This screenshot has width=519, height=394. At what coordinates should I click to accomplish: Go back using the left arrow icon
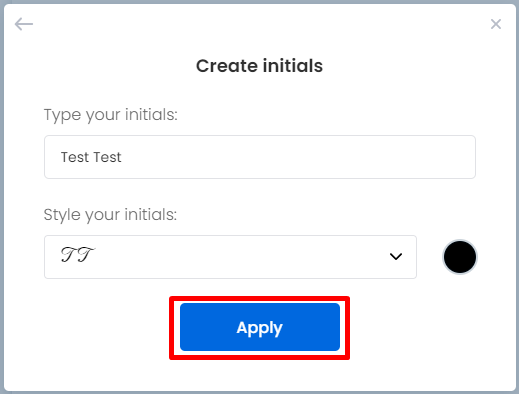click(24, 24)
